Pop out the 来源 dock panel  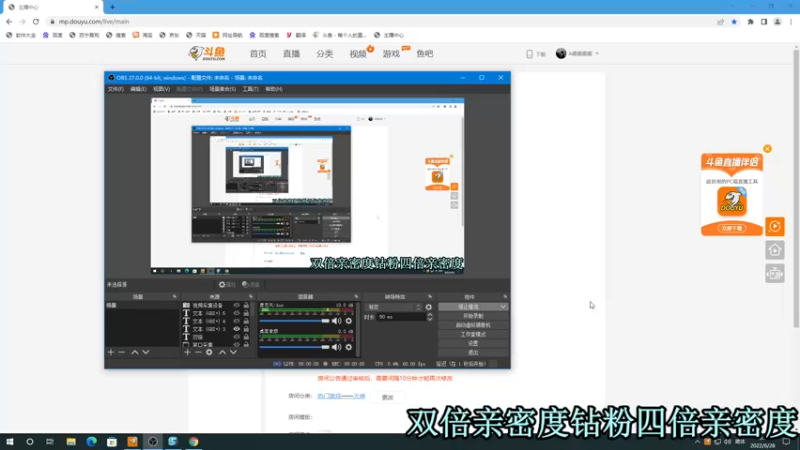point(251,296)
